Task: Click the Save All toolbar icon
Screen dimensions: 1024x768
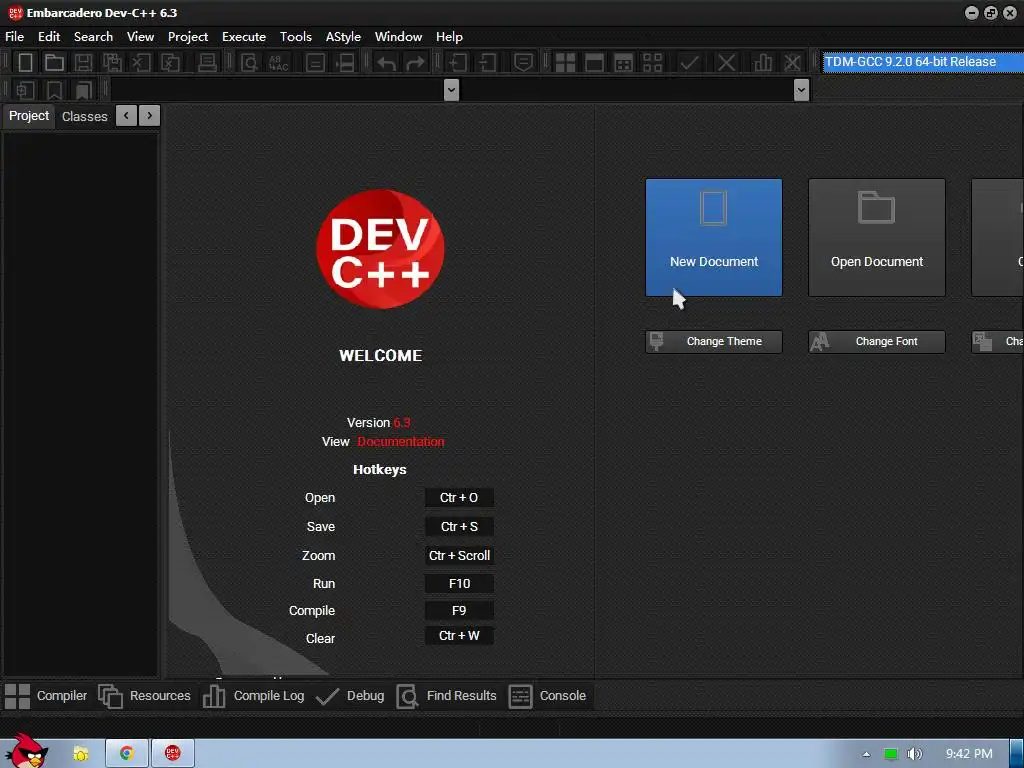Action: 112,63
